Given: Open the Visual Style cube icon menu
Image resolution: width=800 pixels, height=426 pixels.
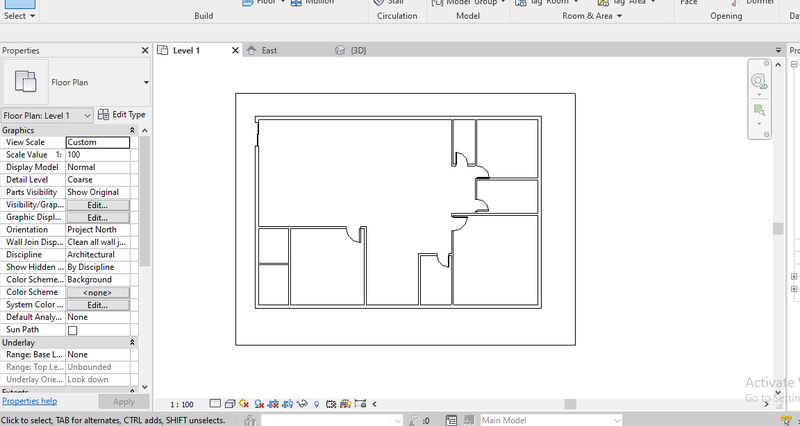Looking at the screenshot, I should [230, 404].
